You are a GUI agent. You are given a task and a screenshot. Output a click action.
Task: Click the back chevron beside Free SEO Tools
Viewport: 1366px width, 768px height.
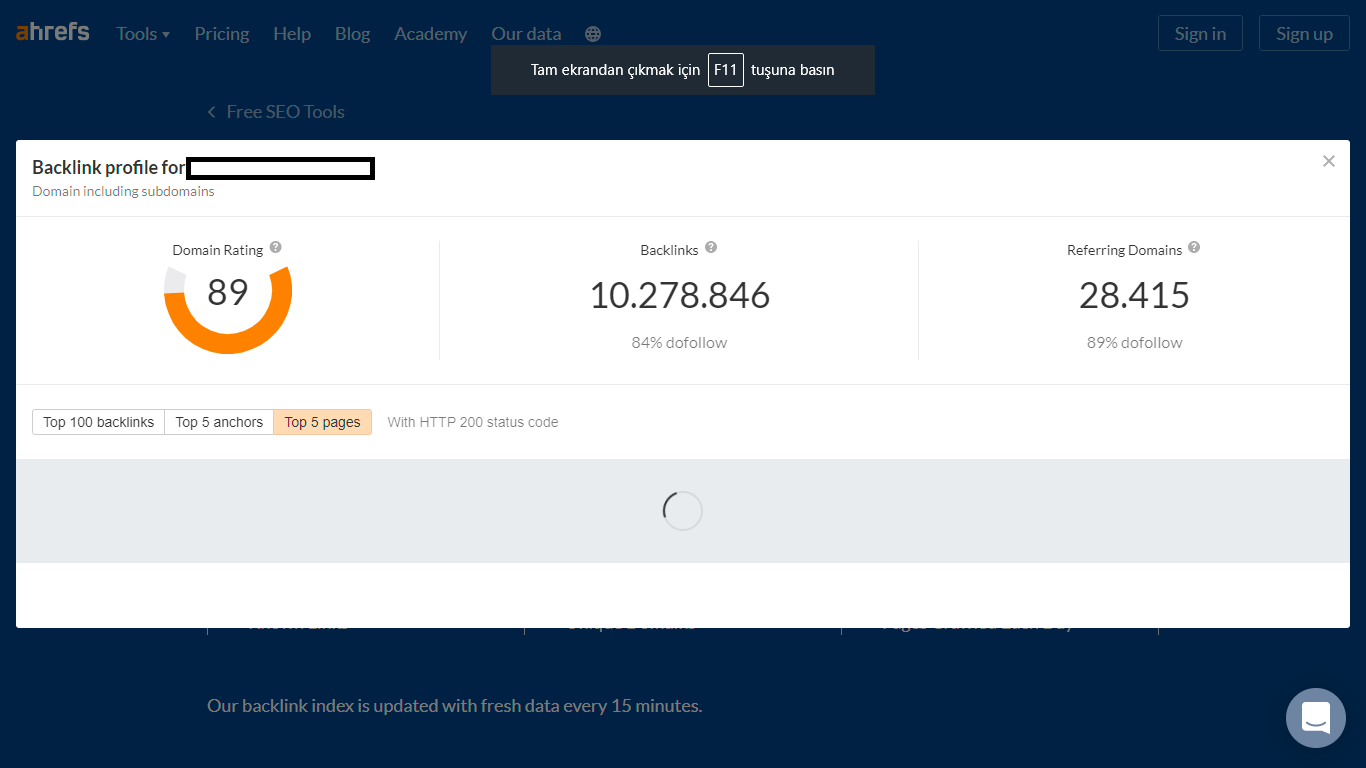point(211,112)
